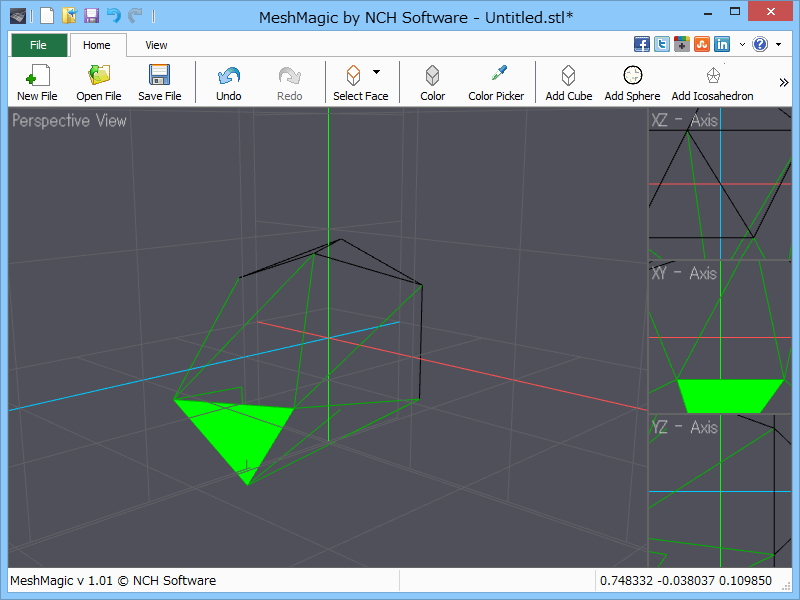Click the YZ - Axis view pane
Viewport: 800px width, 600px height.
(x=720, y=491)
